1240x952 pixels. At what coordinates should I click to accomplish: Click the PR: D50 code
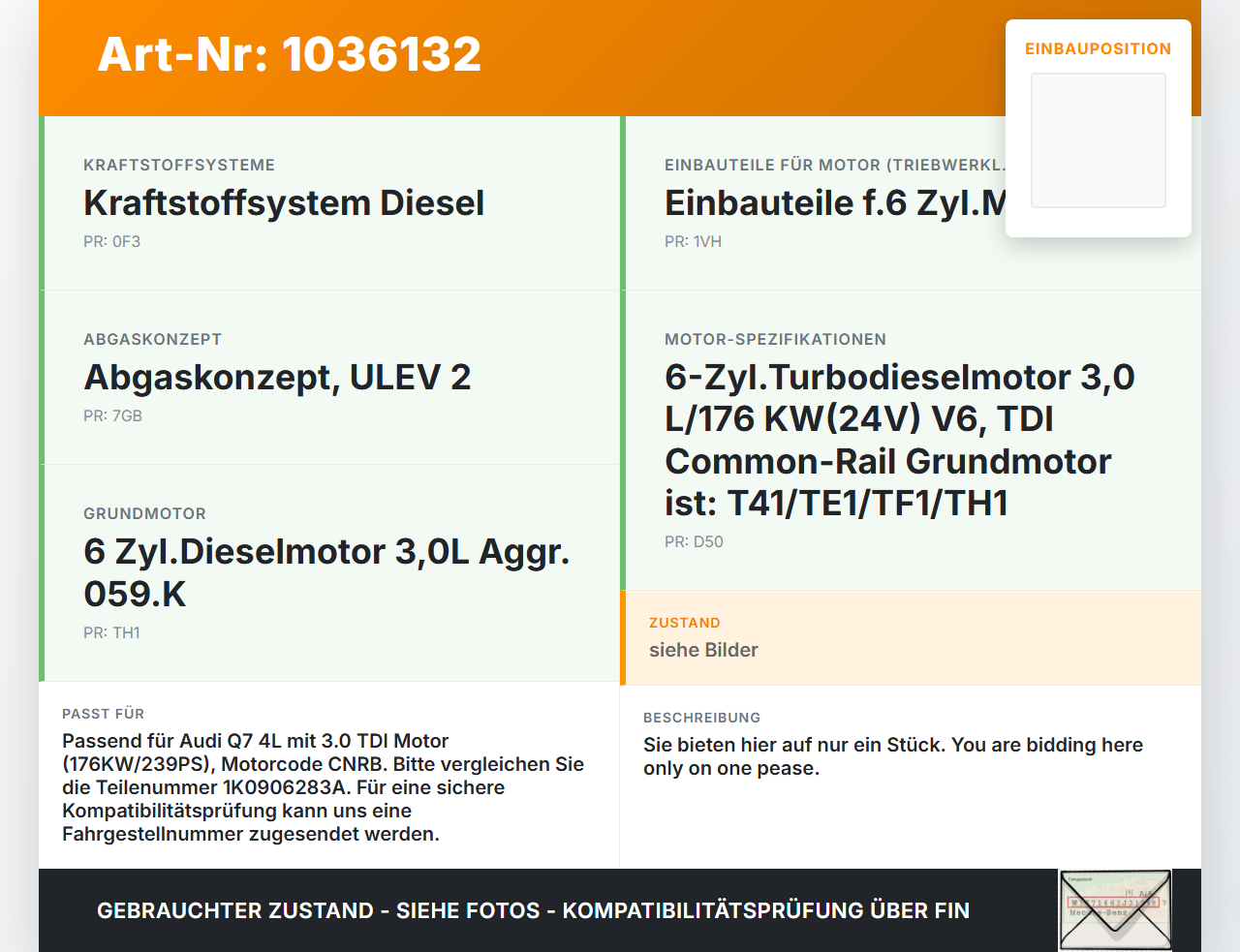pyautogui.click(x=695, y=541)
